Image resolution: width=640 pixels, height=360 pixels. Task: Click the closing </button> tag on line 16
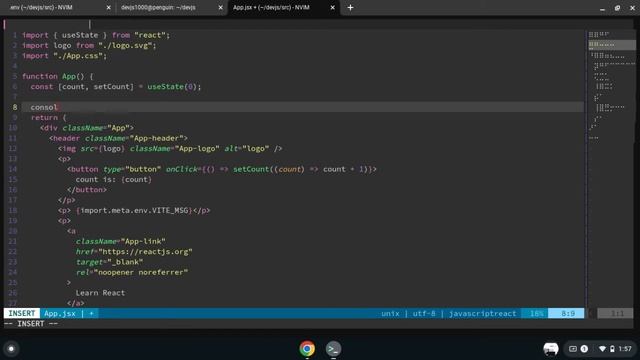point(87,190)
